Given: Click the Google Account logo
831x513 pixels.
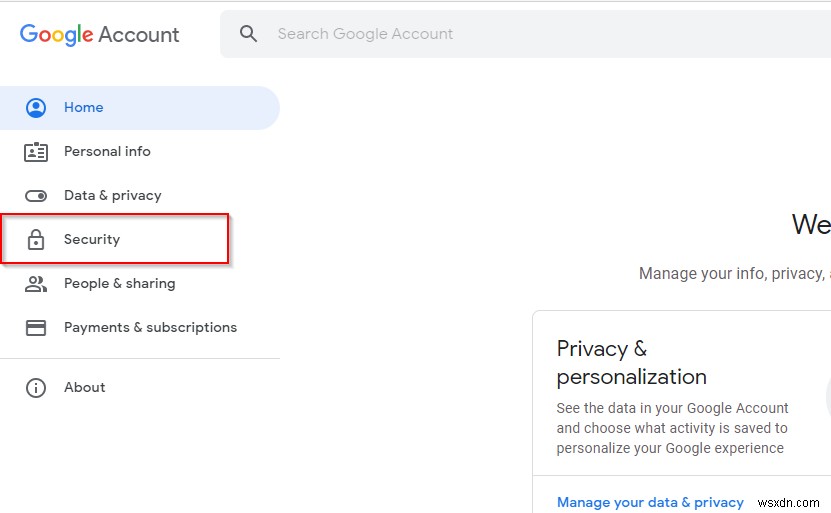Looking at the screenshot, I should pyautogui.click(x=99, y=34).
